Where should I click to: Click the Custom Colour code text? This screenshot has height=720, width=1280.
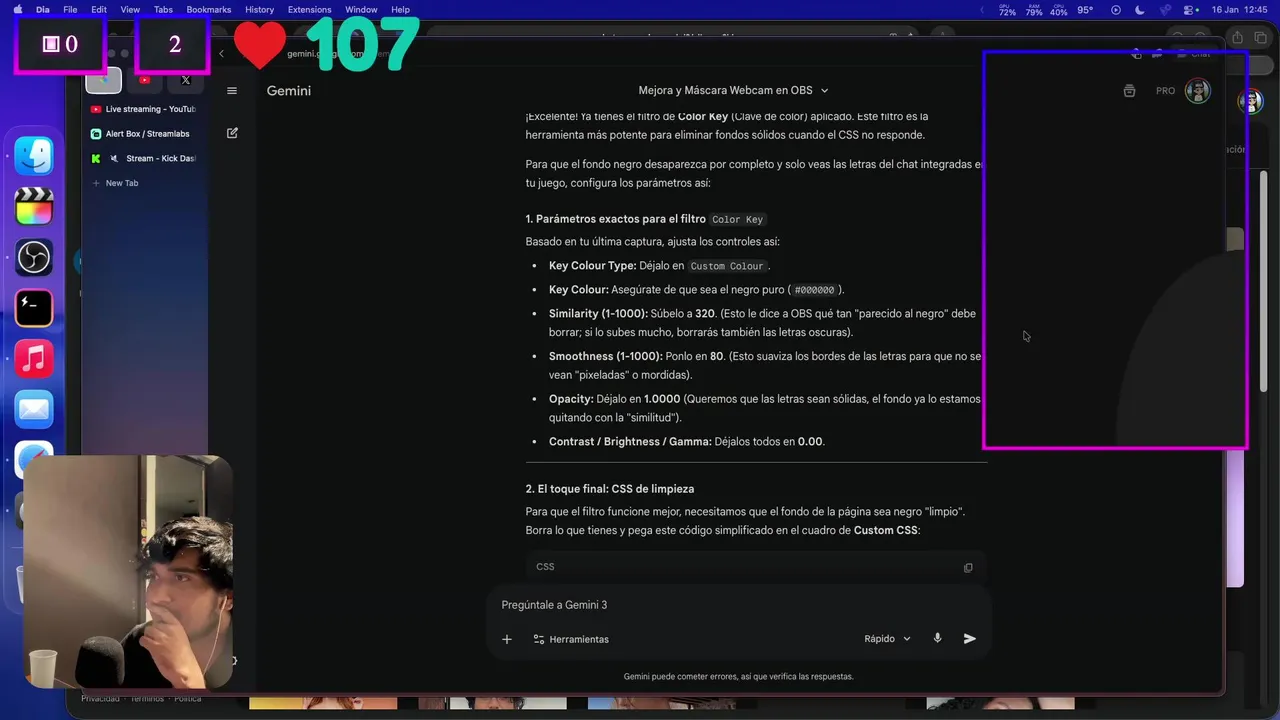click(x=727, y=266)
